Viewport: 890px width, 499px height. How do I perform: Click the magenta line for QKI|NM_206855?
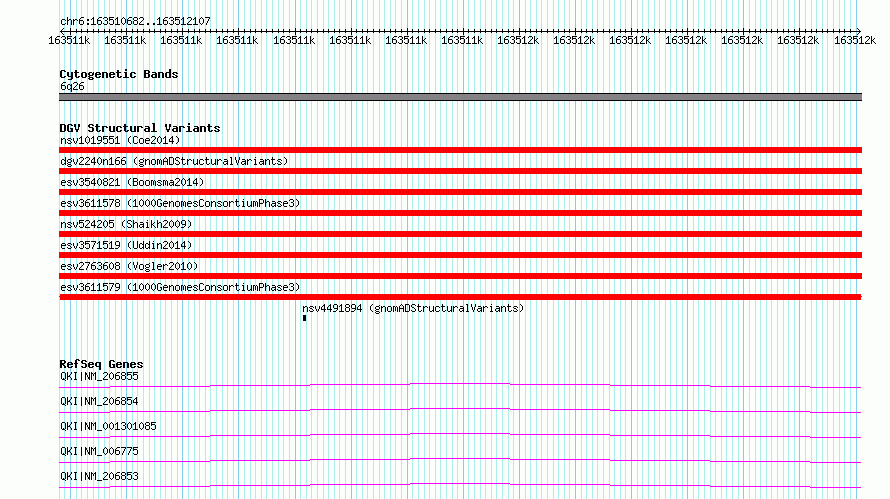[x=460, y=385]
